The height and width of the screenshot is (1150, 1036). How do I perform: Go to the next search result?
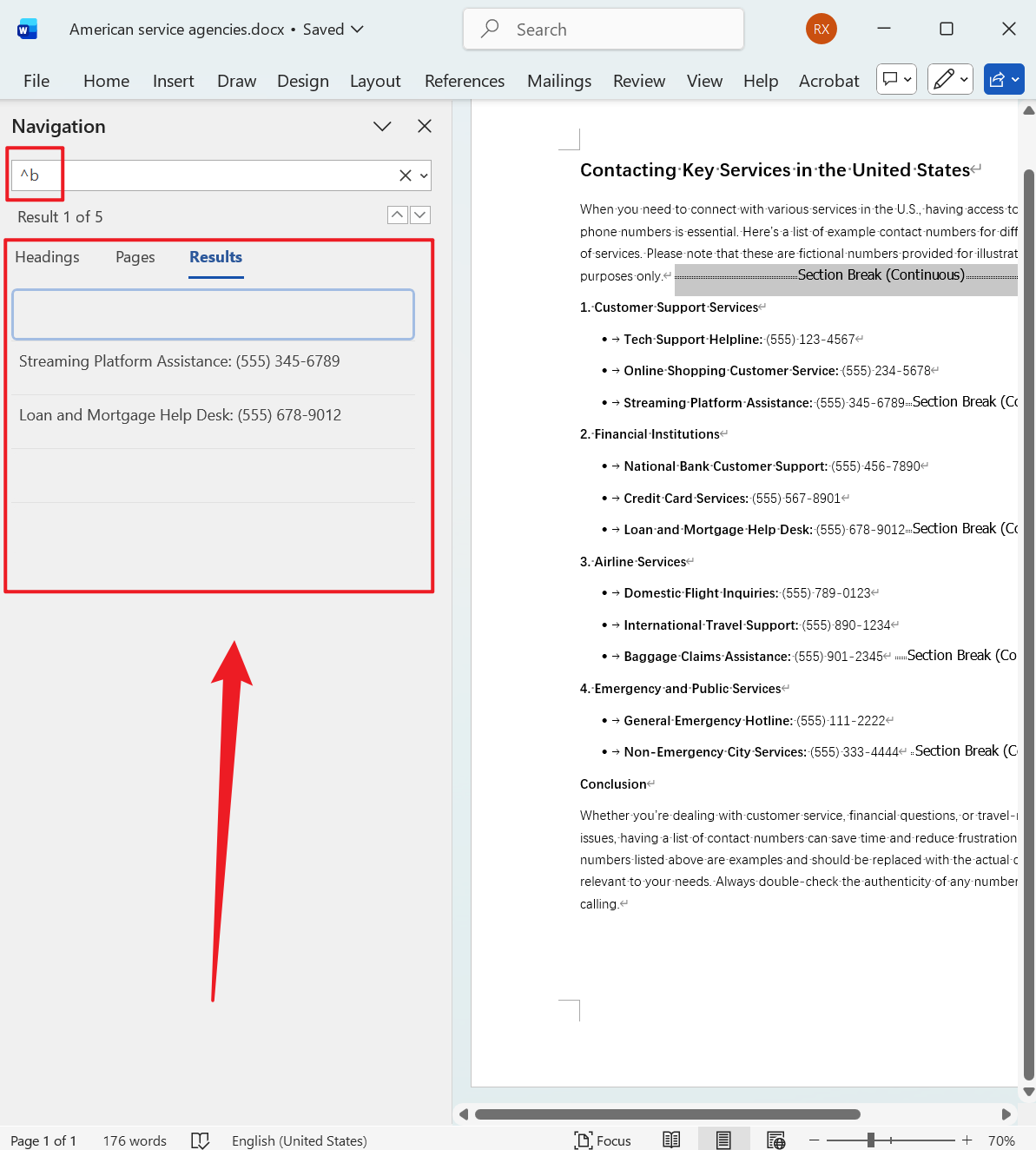click(420, 215)
